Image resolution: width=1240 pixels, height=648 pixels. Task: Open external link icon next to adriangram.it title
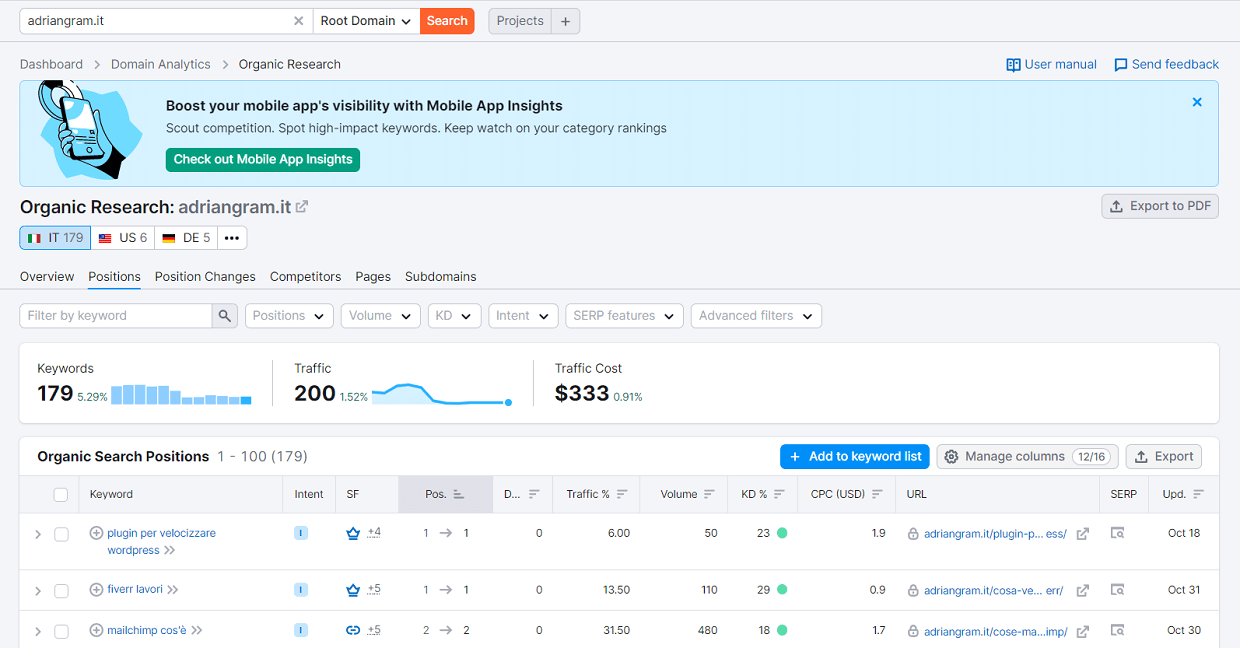coord(302,207)
